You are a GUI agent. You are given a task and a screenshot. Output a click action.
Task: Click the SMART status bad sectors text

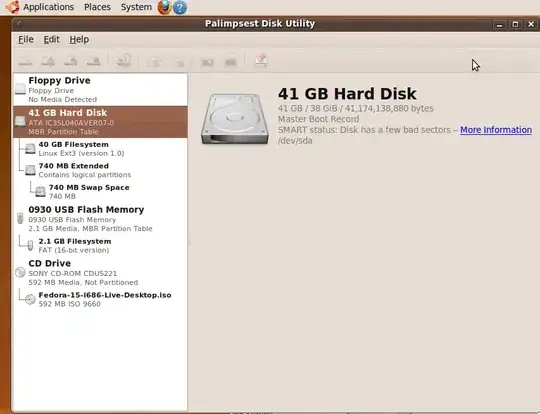[364, 130]
